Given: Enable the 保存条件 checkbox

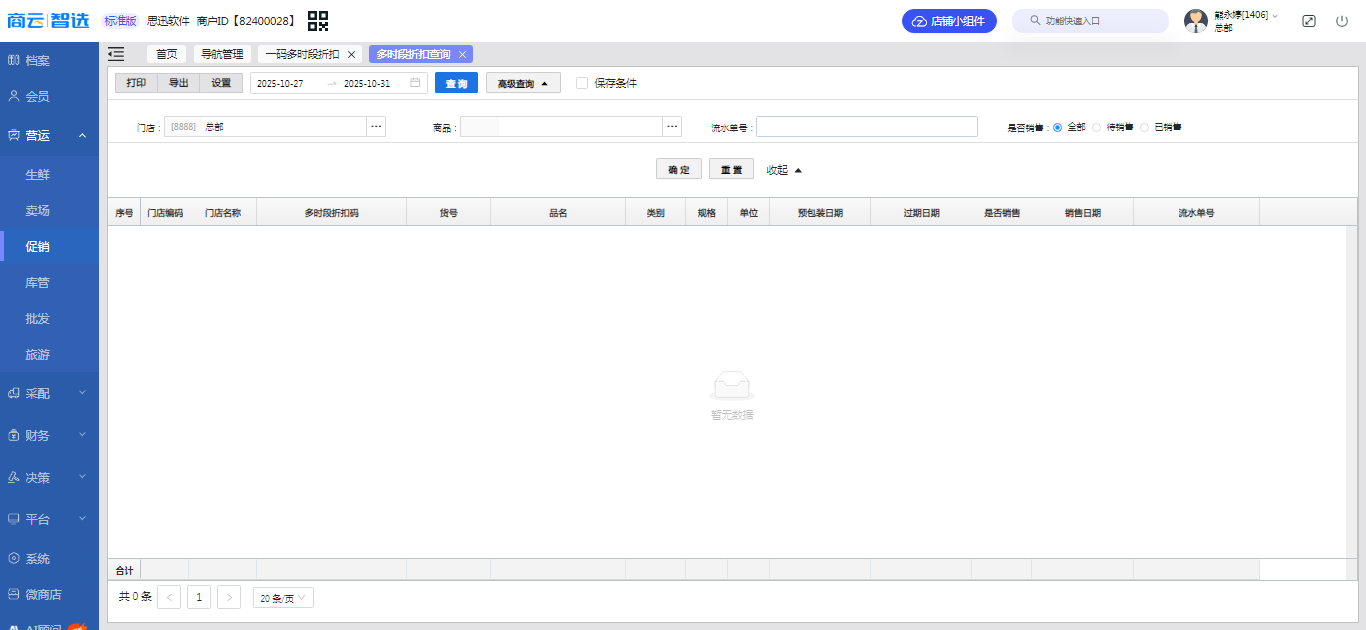Looking at the screenshot, I should (582, 83).
